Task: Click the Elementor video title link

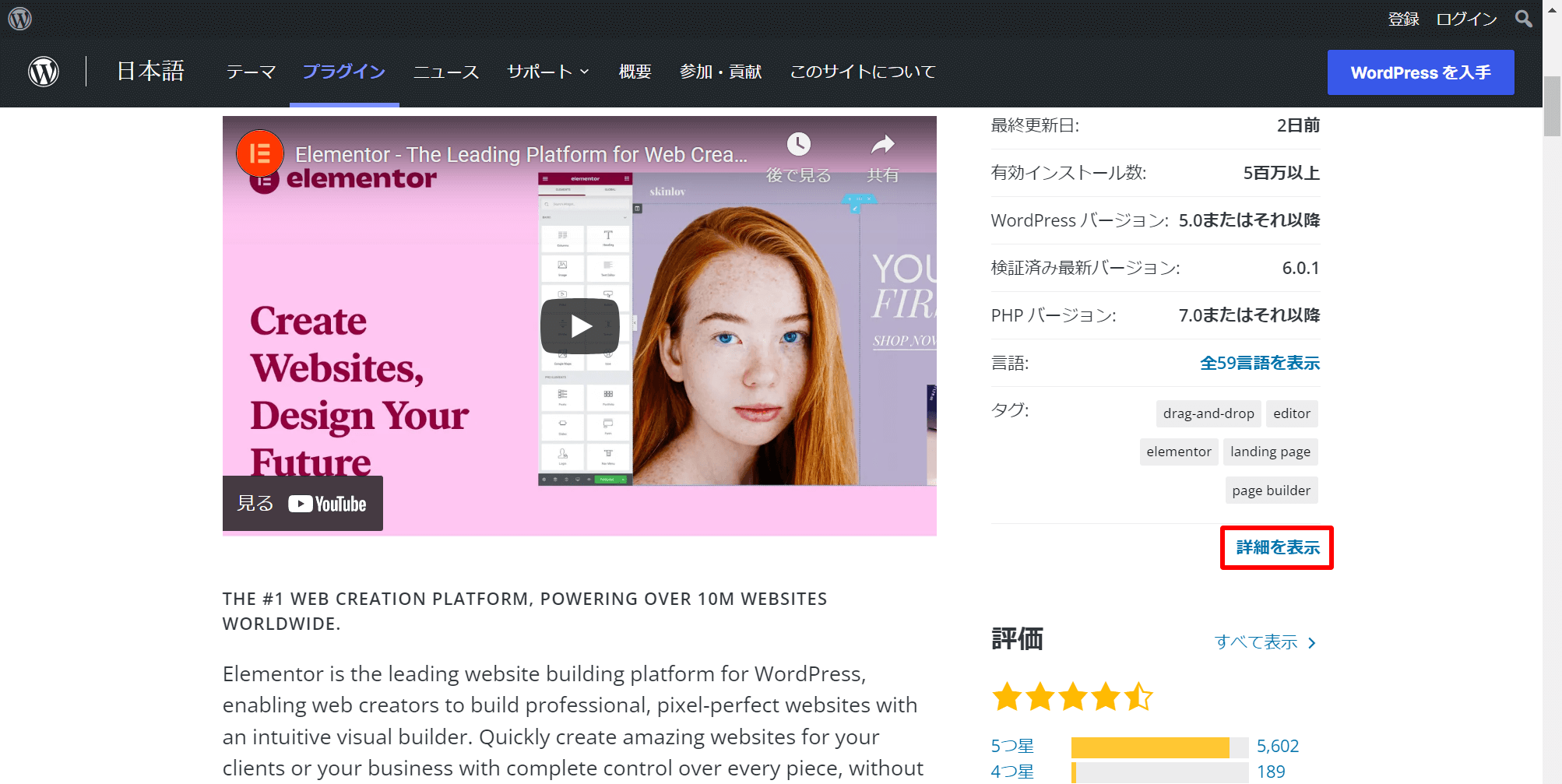Action: (521, 154)
